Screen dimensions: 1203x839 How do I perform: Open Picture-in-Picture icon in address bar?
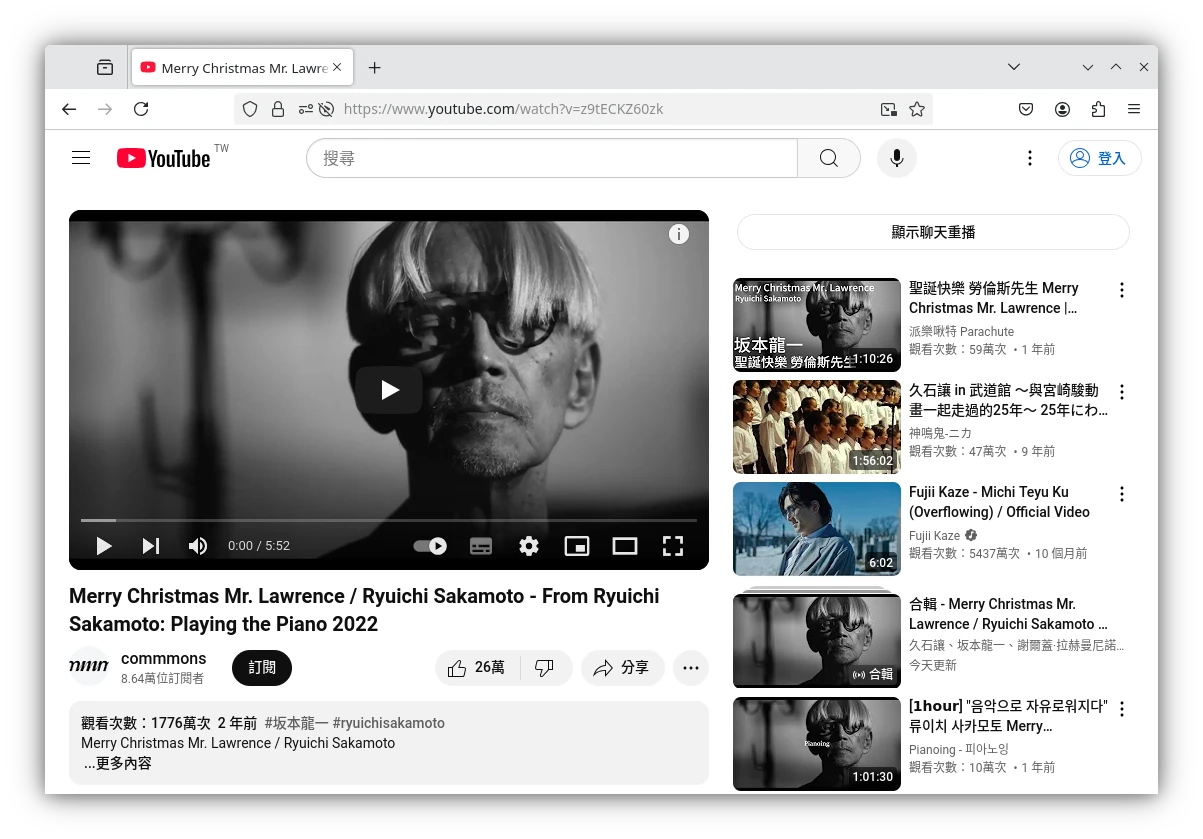[x=888, y=109]
